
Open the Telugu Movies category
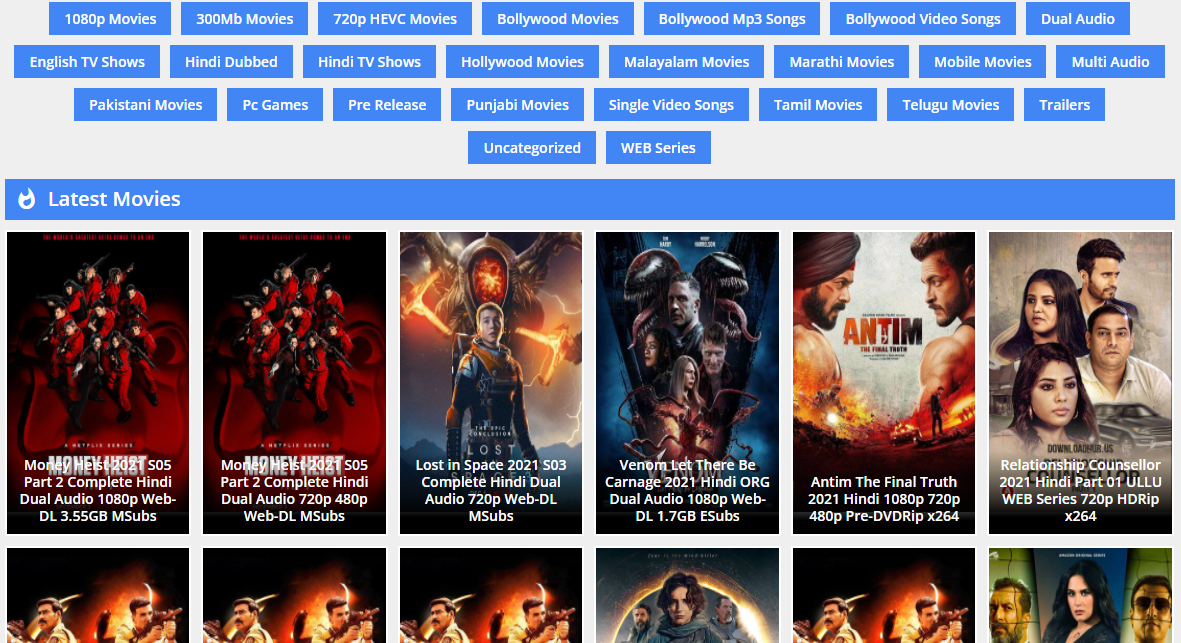pyautogui.click(x=951, y=105)
